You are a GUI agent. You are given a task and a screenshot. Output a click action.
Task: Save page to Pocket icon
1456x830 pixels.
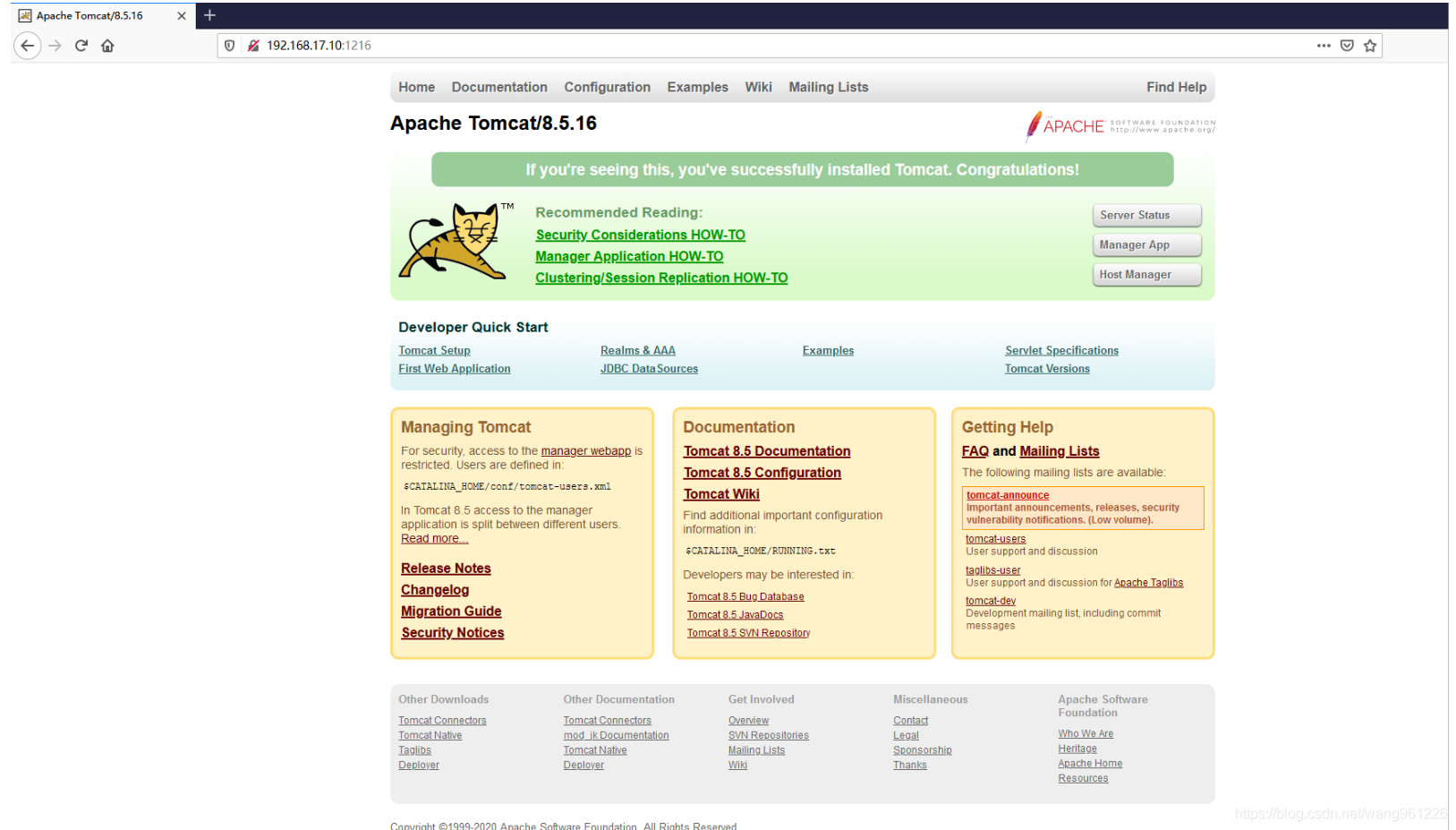point(1347,46)
